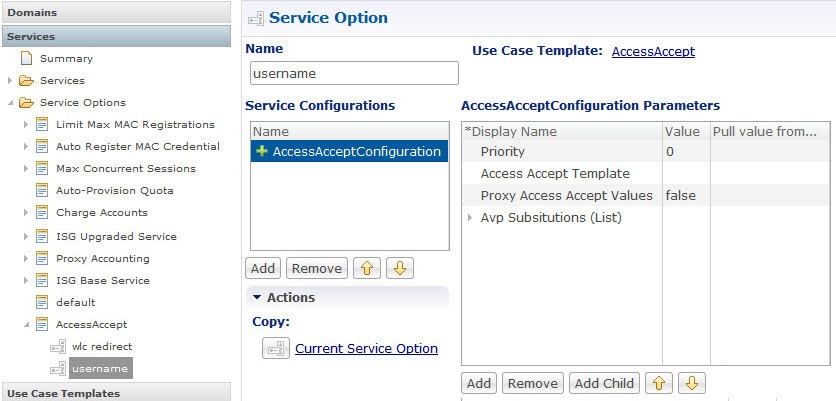Expand Avp Subsitutions (List) row
Viewport: 836px width, 401px height.
tap(470, 218)
